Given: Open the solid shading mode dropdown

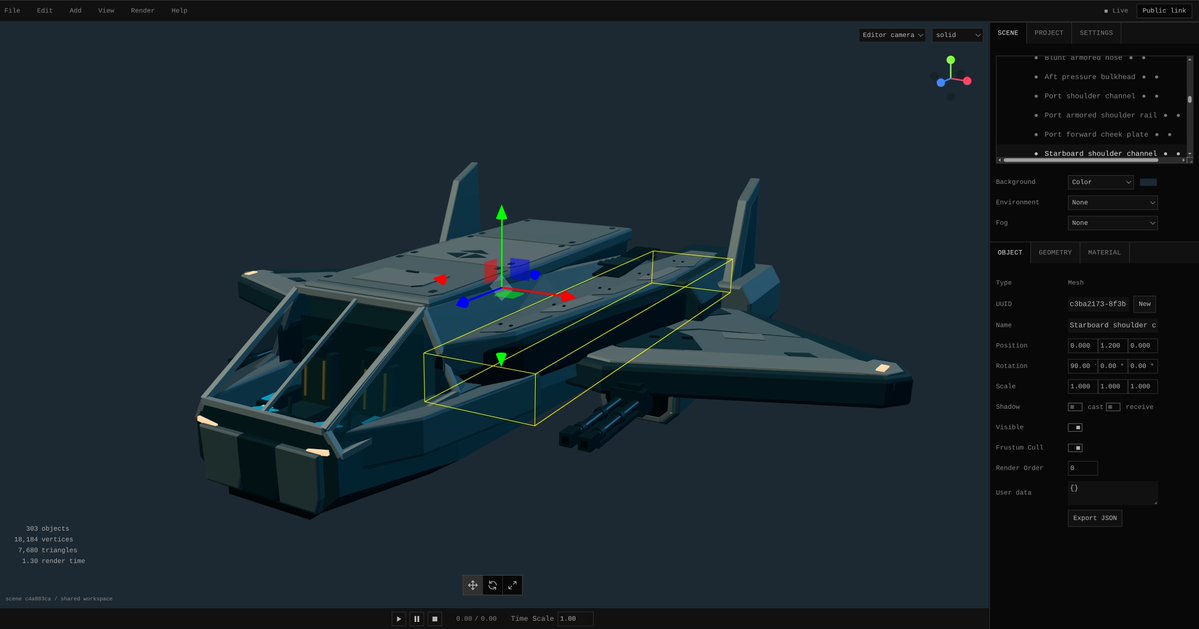Looking at the screenshot, I should [957, 35].
